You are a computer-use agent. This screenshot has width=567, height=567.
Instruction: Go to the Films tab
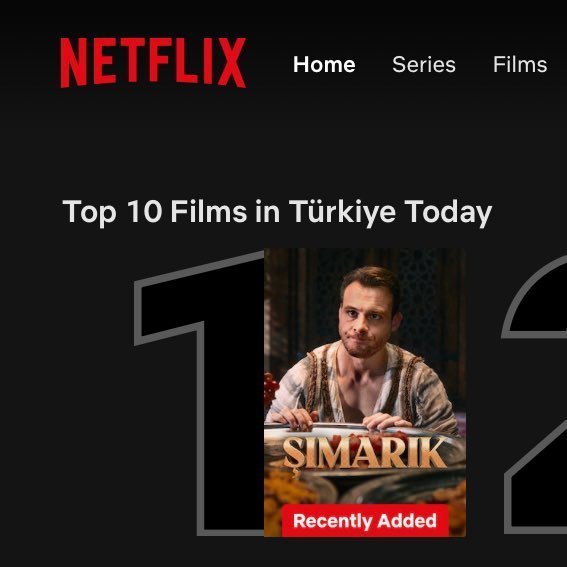[x=520, y=65]
